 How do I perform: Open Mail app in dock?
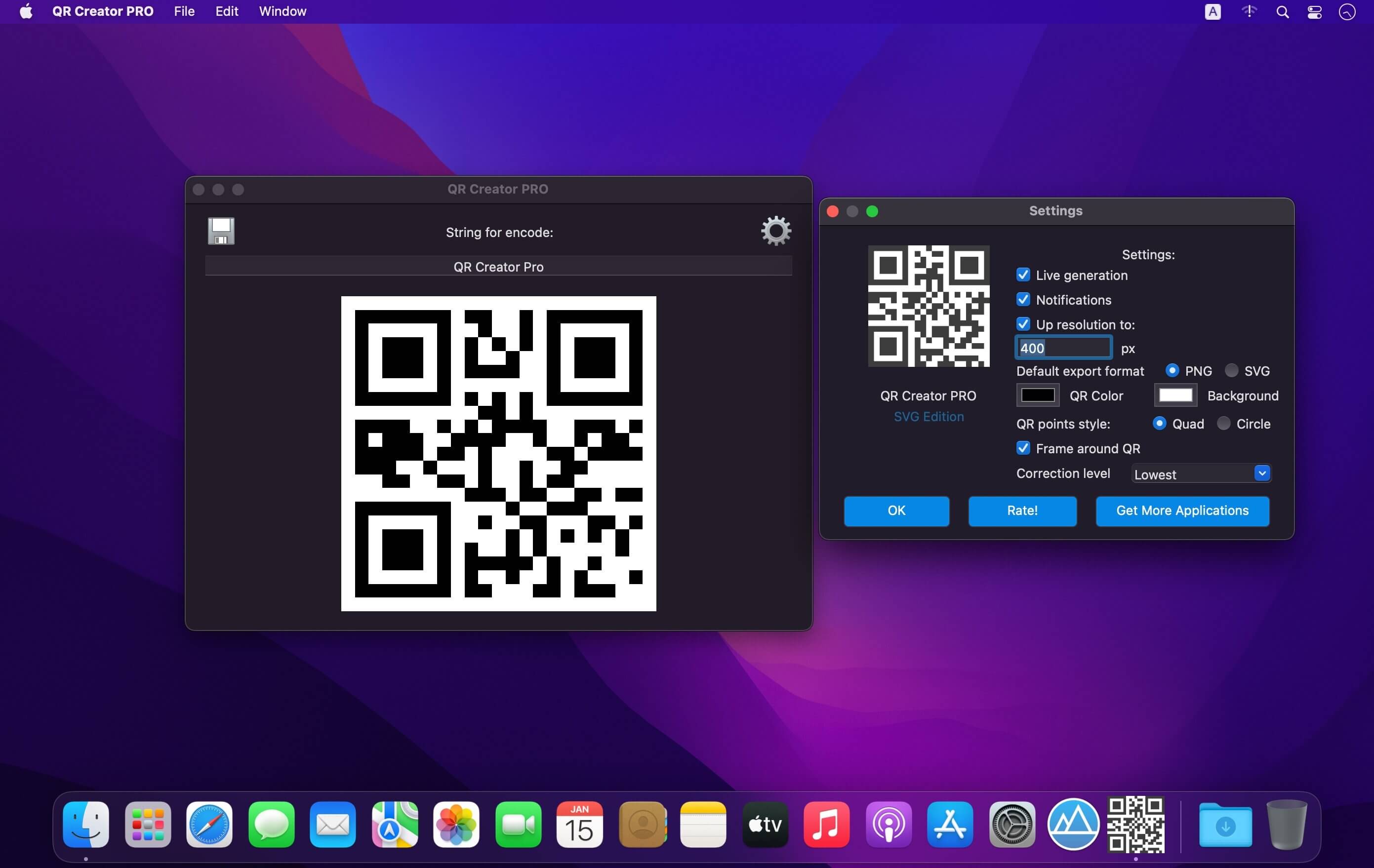(x=333, y=824)
